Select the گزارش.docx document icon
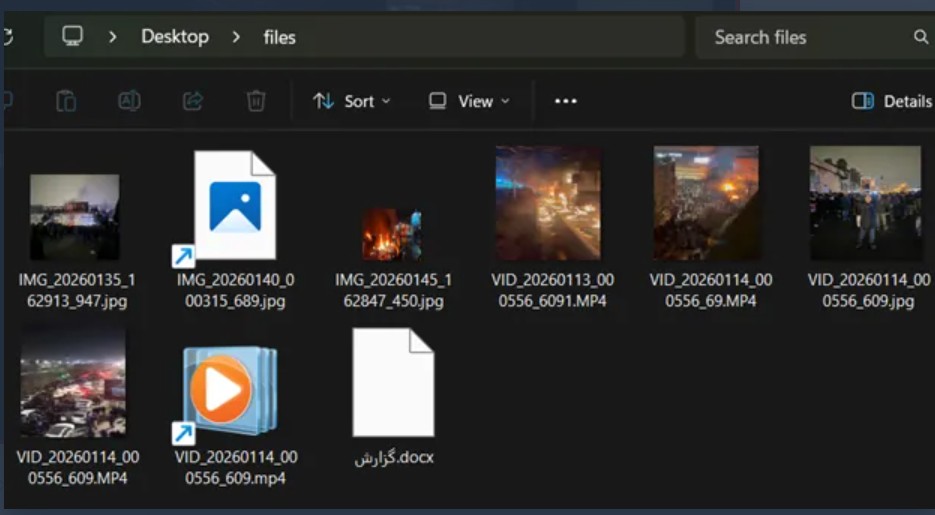Viewport: 935px width, 515px height. [393, 383]
